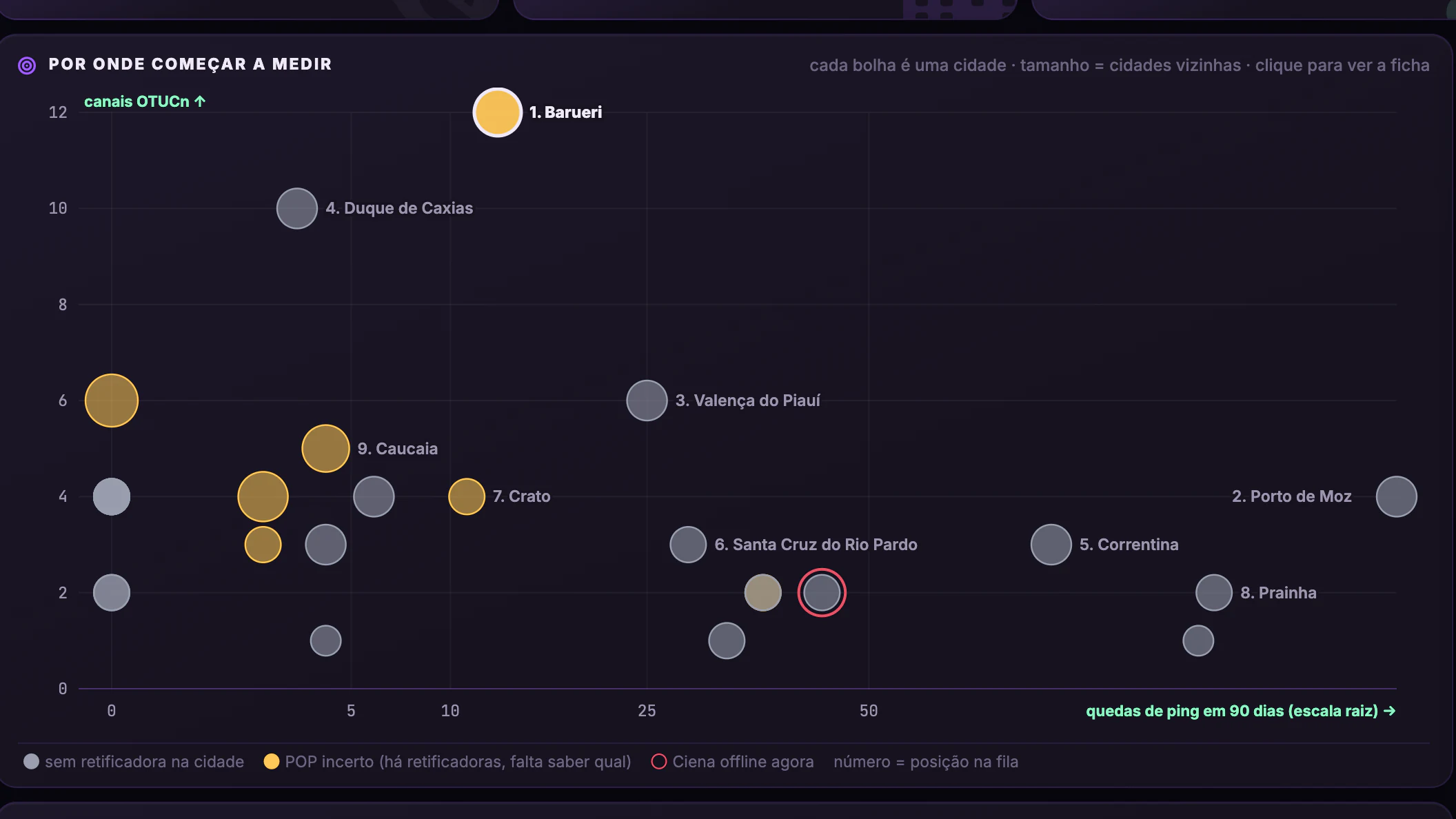Click the '4. Duque de Caxias' label
This screenshot has height=819, width=1456.
(399, 208)
